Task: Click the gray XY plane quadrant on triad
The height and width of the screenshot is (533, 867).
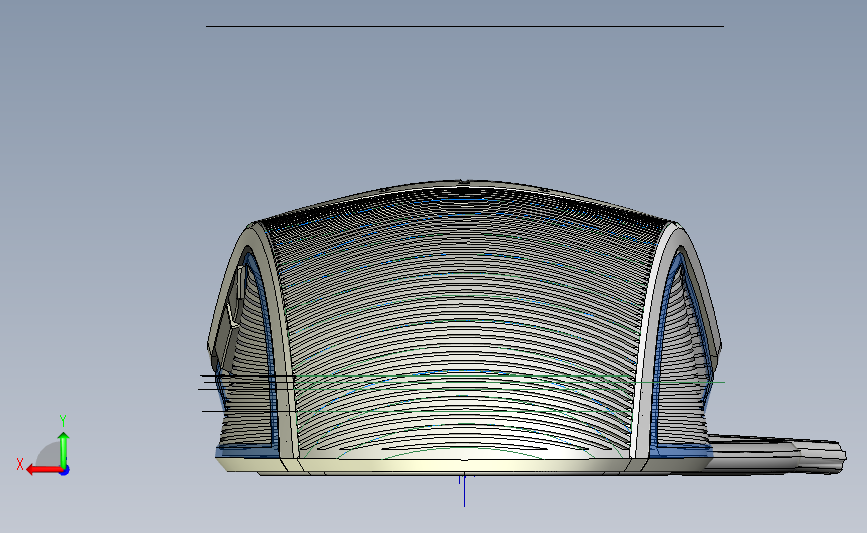Action: [49, 456]
